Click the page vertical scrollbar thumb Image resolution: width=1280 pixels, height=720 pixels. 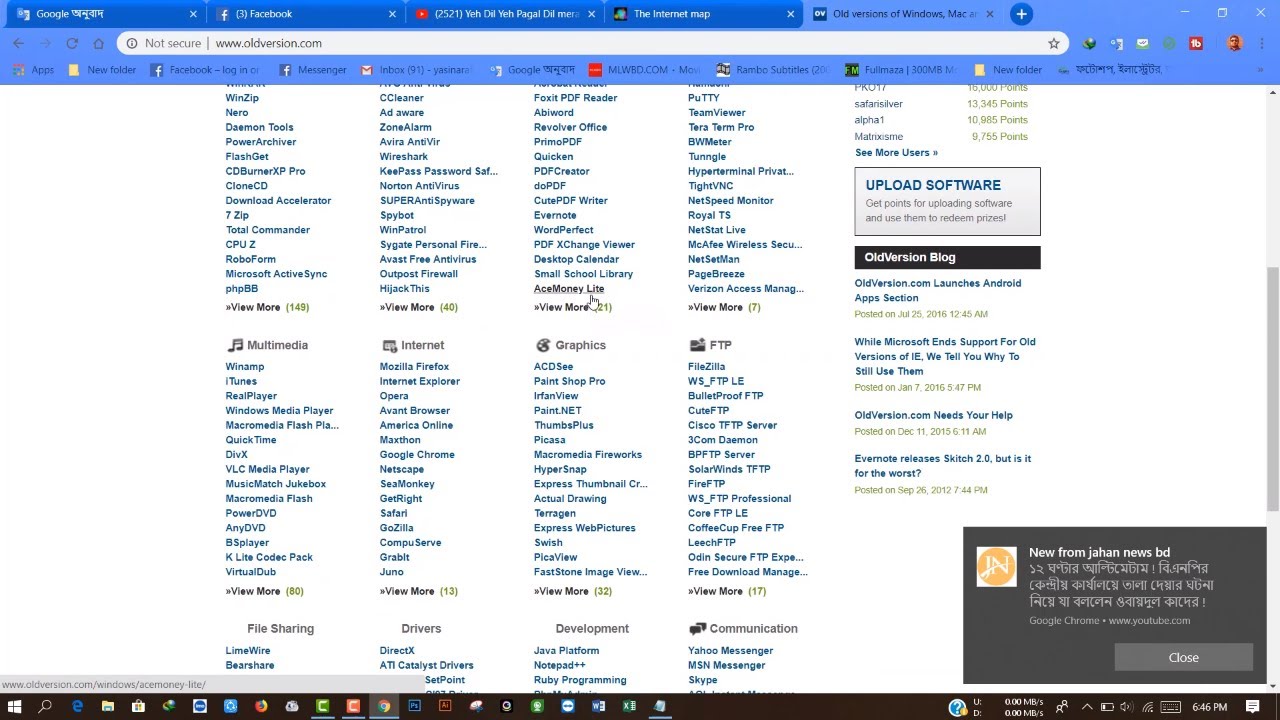[x=1272, y=388]
